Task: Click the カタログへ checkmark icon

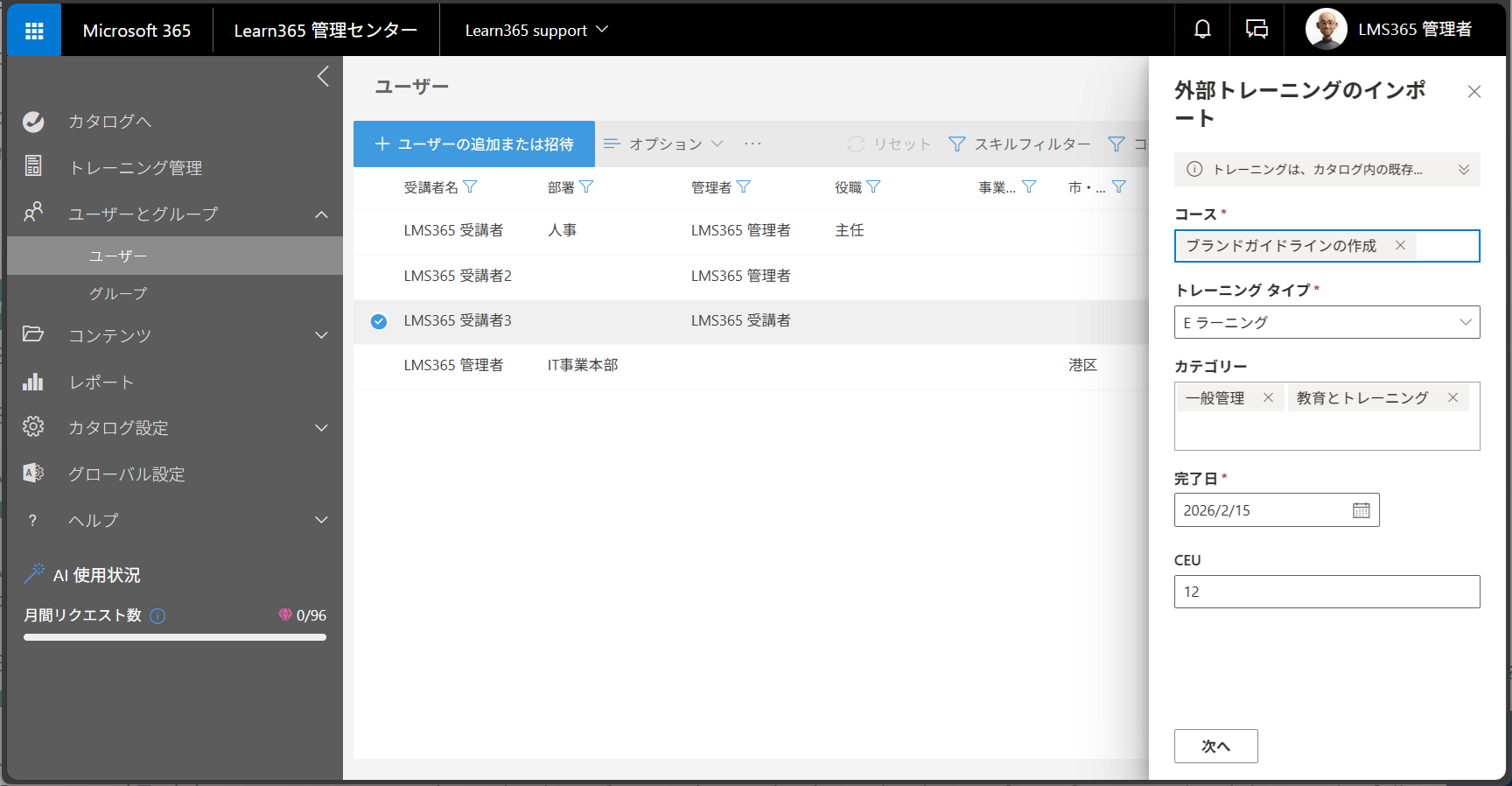Action: (x=33, y=122)
